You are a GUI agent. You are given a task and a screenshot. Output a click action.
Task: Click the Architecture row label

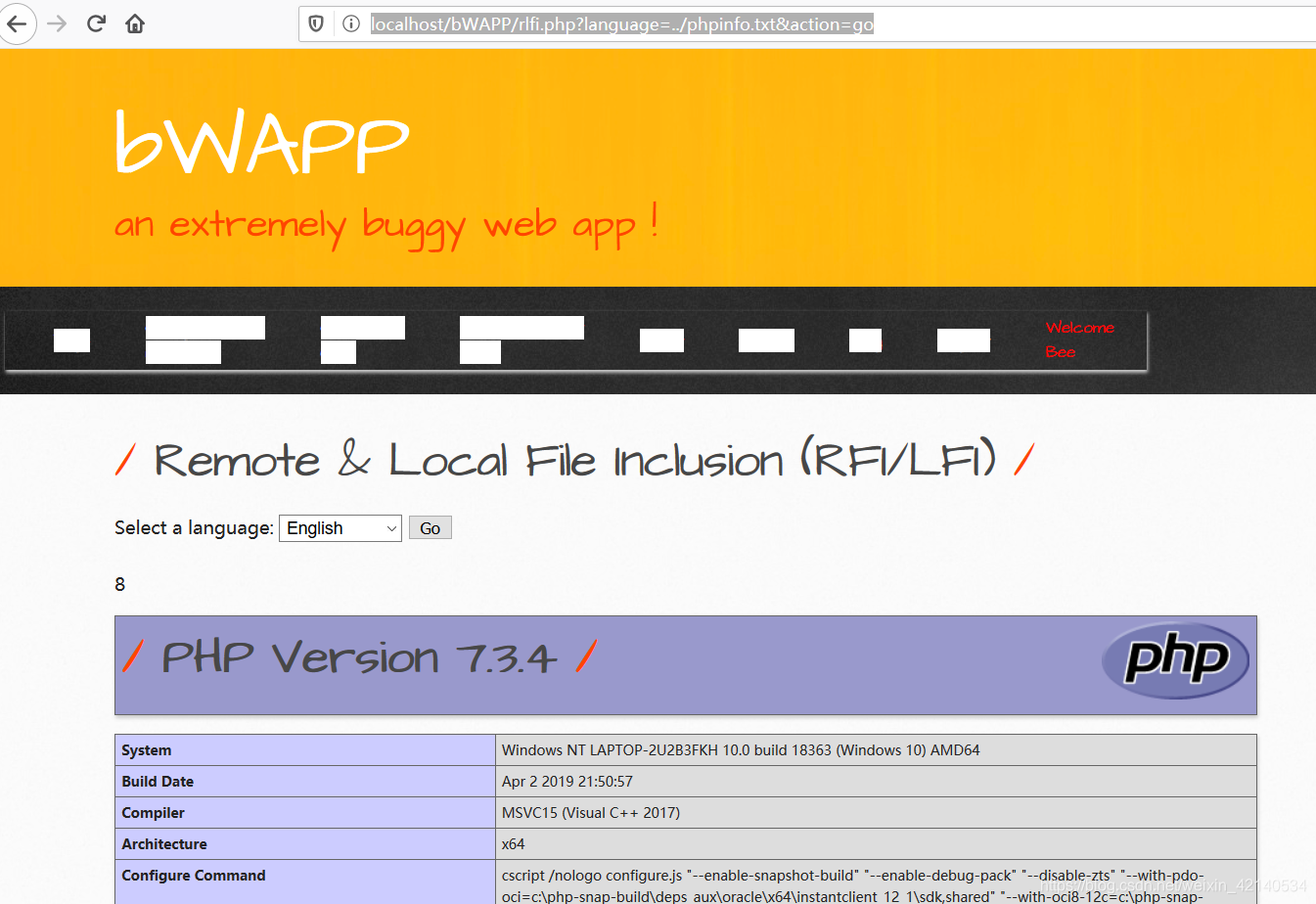pyautogui.click(x=164, y=844)
